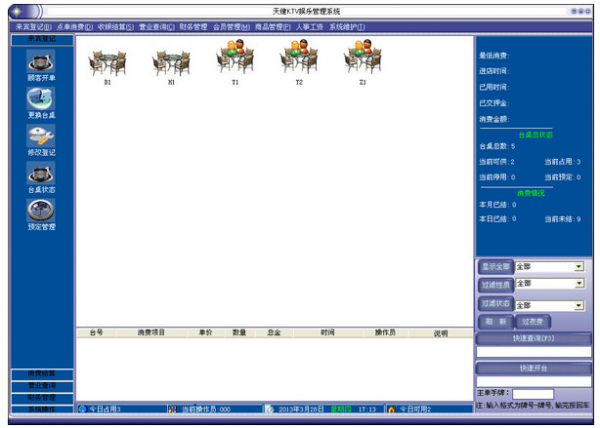Expand the 来宾登记 sidebar section header

(42, 39)
